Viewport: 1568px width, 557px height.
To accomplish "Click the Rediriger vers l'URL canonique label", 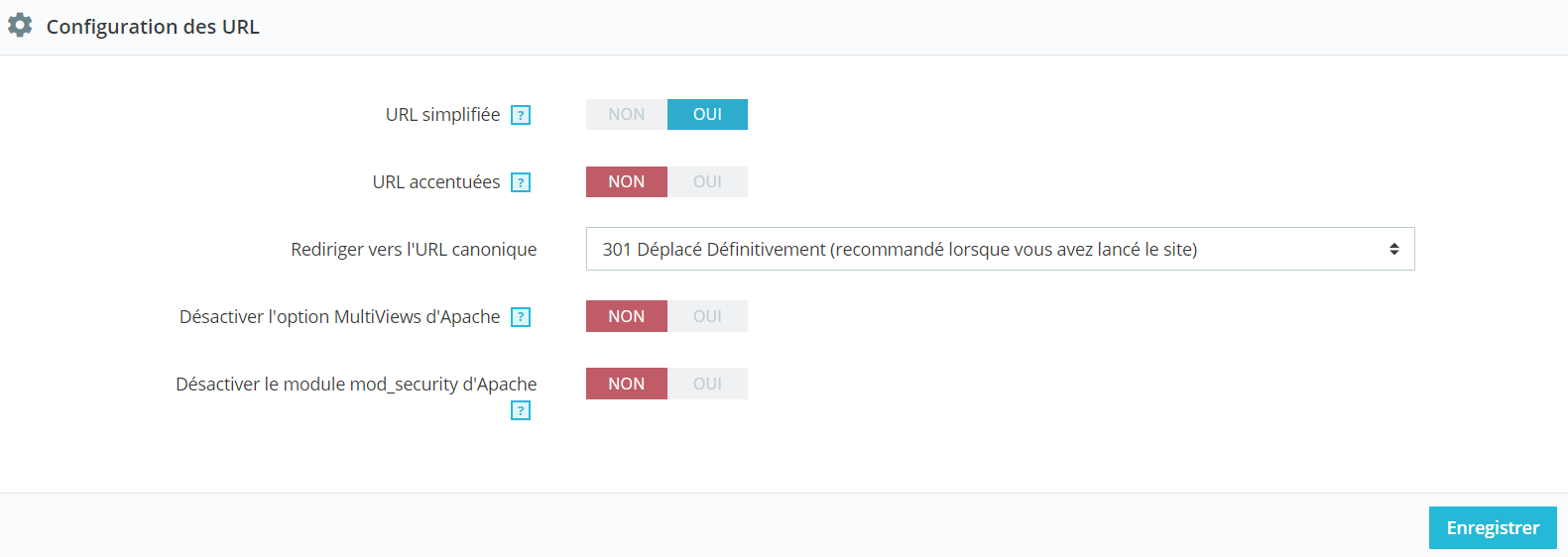I will 414,250.
